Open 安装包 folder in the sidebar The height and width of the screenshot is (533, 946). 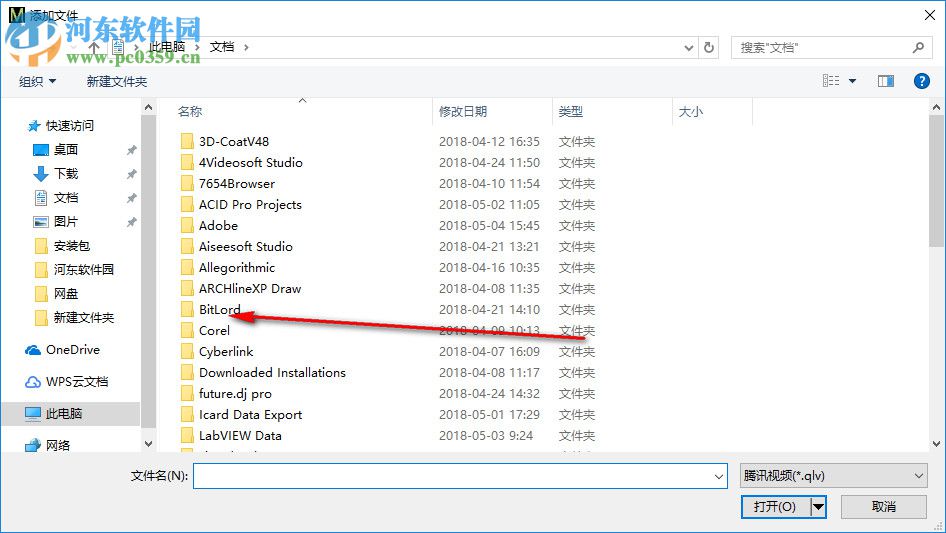71,246
